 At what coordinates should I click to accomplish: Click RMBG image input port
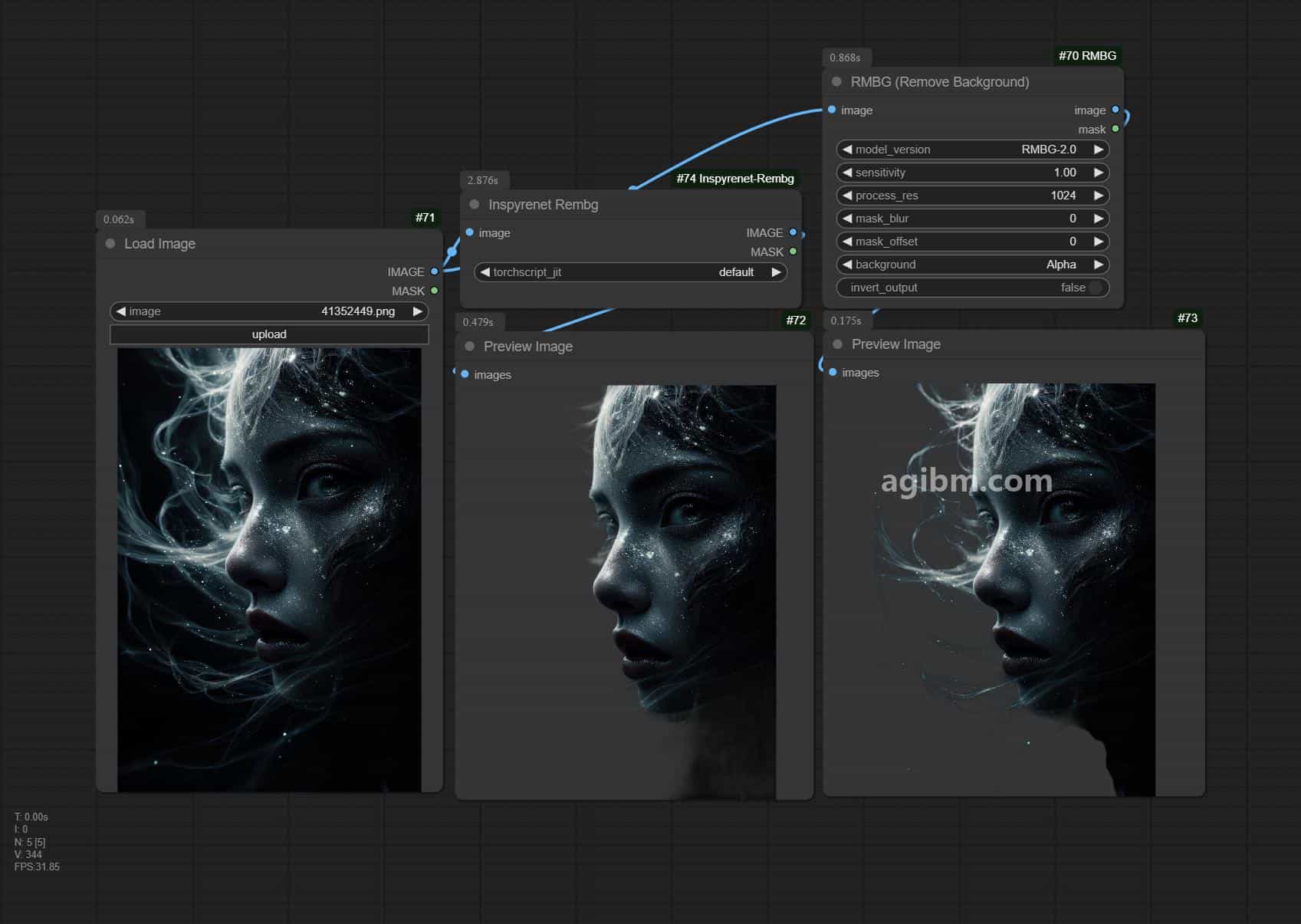click(832, 110)
